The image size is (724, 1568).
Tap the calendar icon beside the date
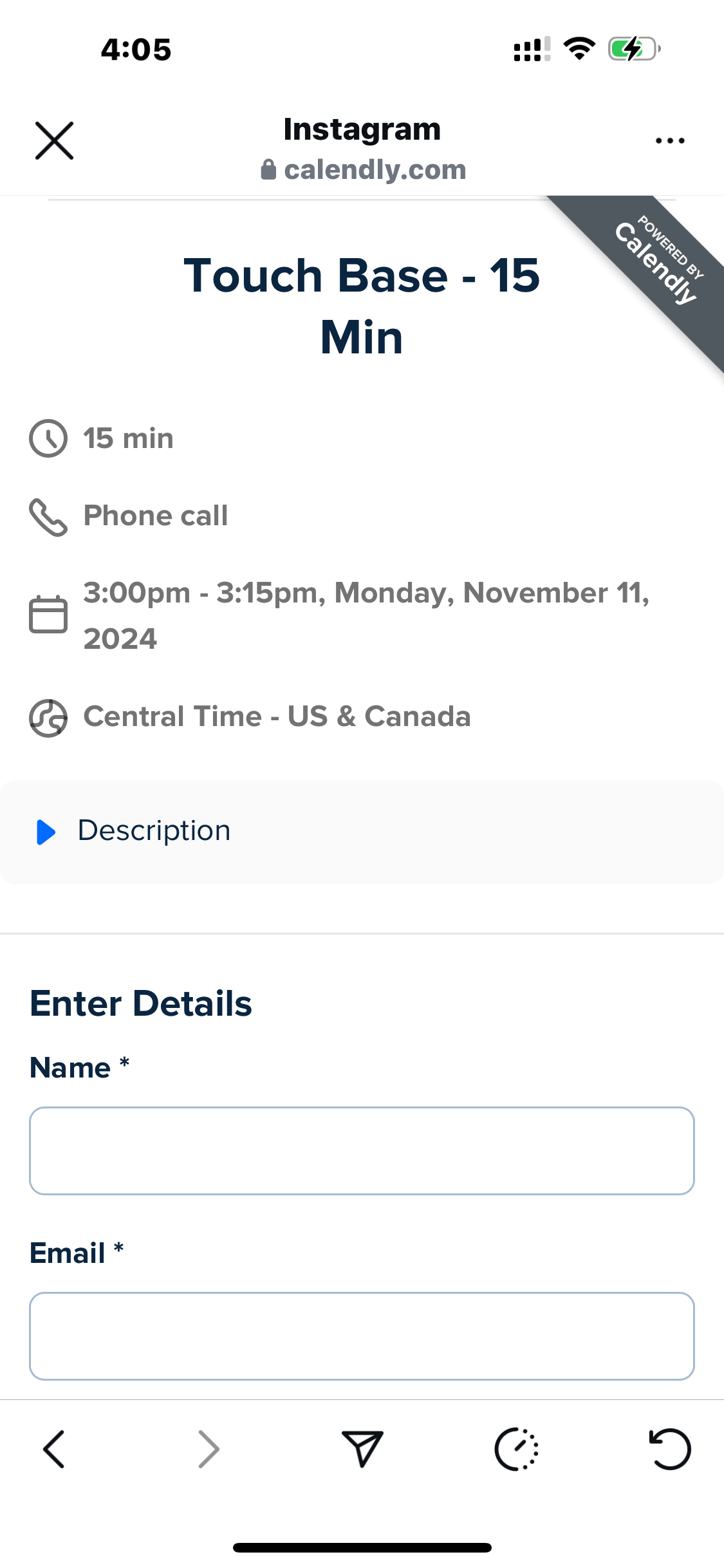(x=48, y=615)
